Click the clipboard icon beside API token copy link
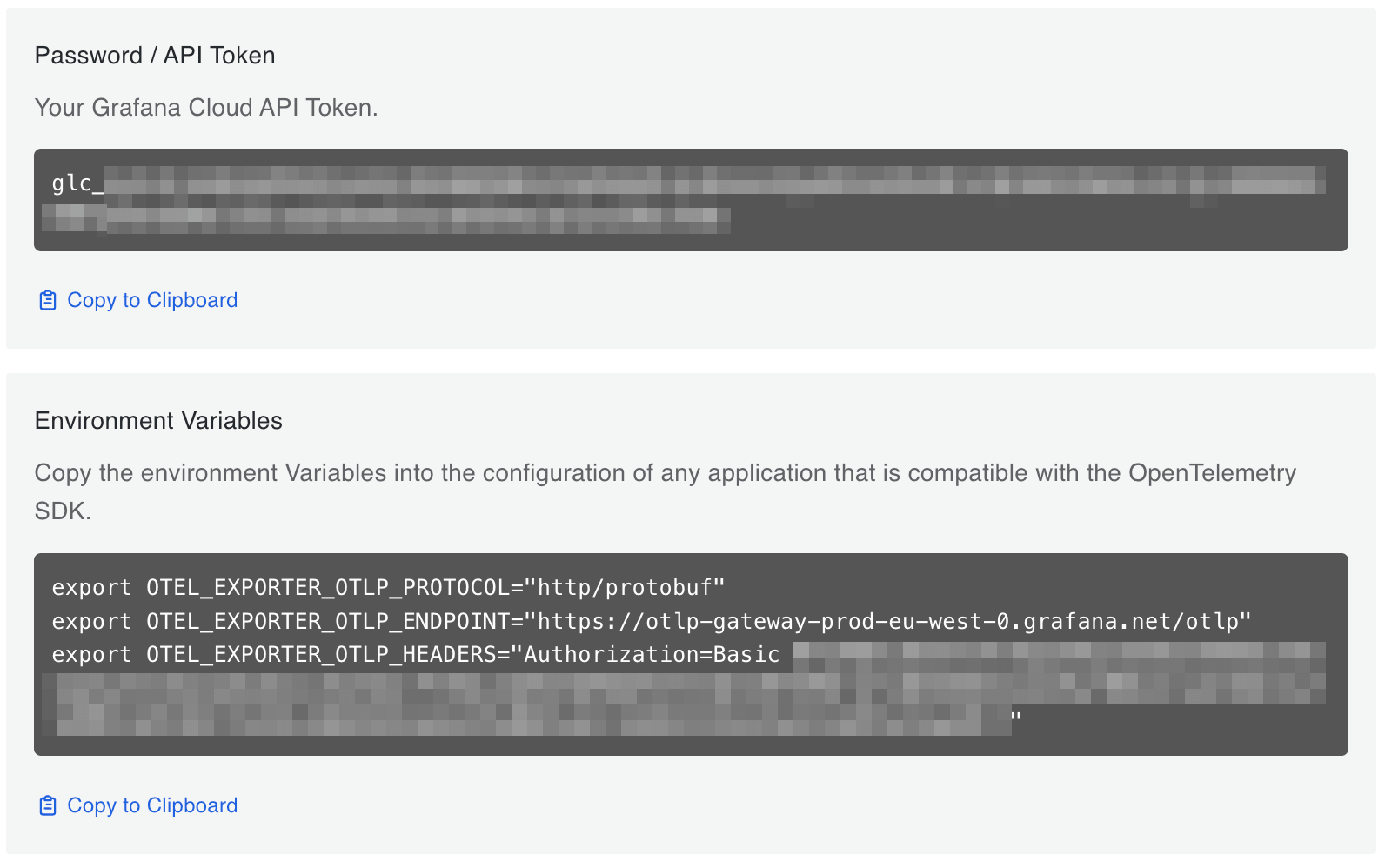The height and width of the screenshot is (868, 1385). (x=48, y=299)
